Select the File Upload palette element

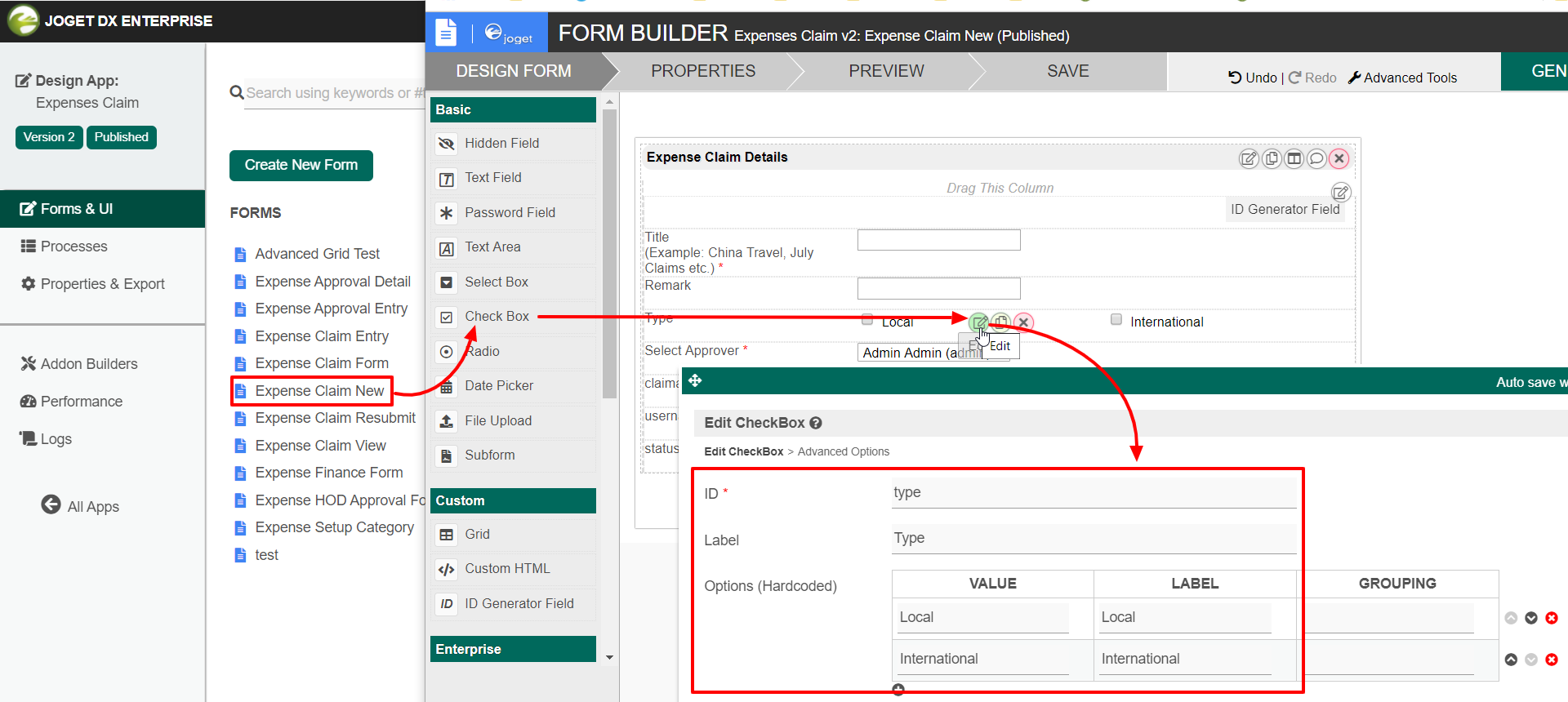click(514, 421)
